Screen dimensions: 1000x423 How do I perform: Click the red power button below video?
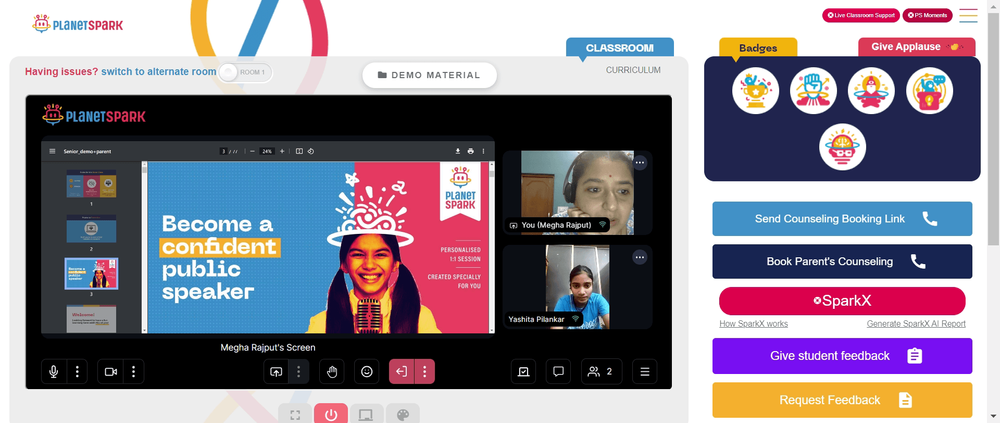[331, 415]
